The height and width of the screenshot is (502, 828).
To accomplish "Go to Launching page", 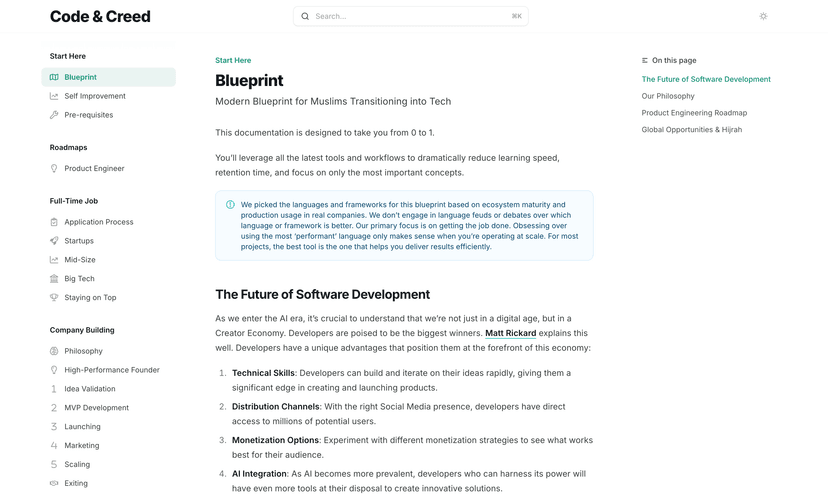I will (109, 427).
